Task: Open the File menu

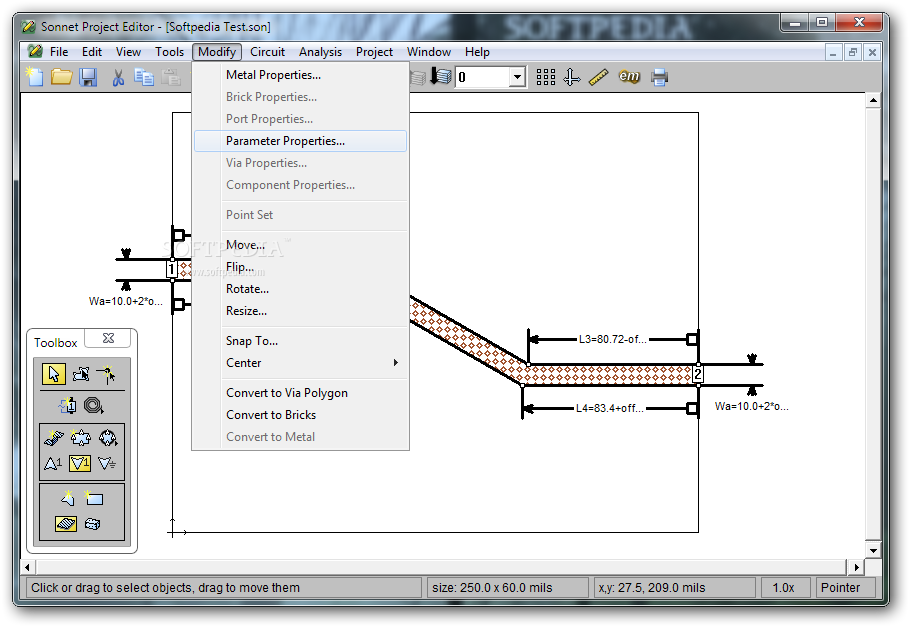Action: click(59, 52)
